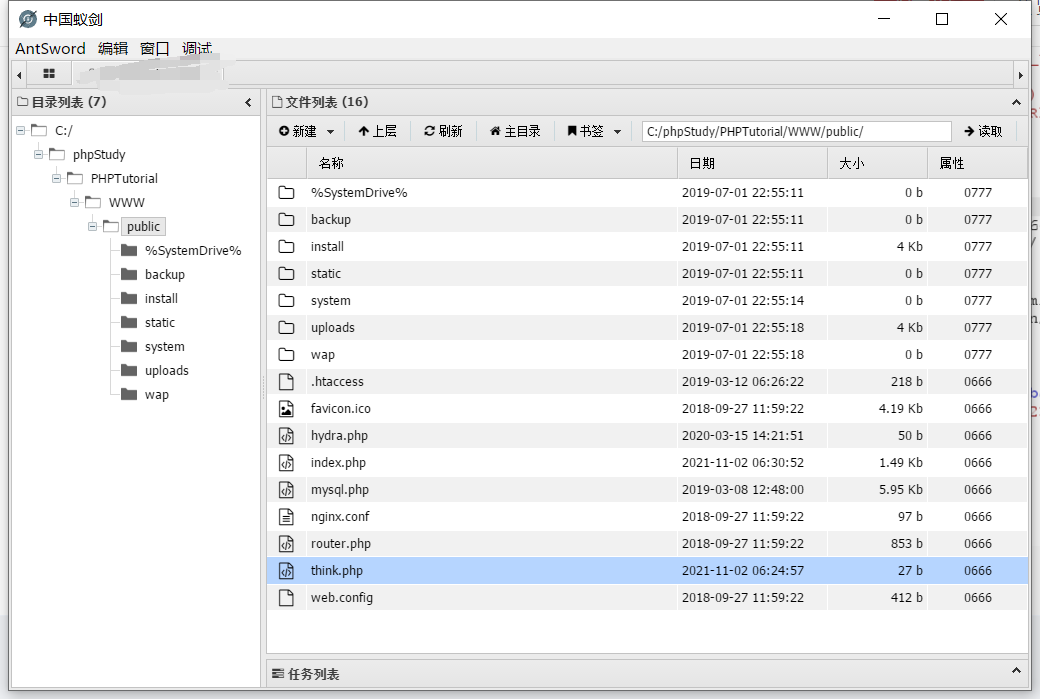The image size is (1040, 699).
Task: Select the think.php file name
Action: pyautogui.click(x=336, y=571)
